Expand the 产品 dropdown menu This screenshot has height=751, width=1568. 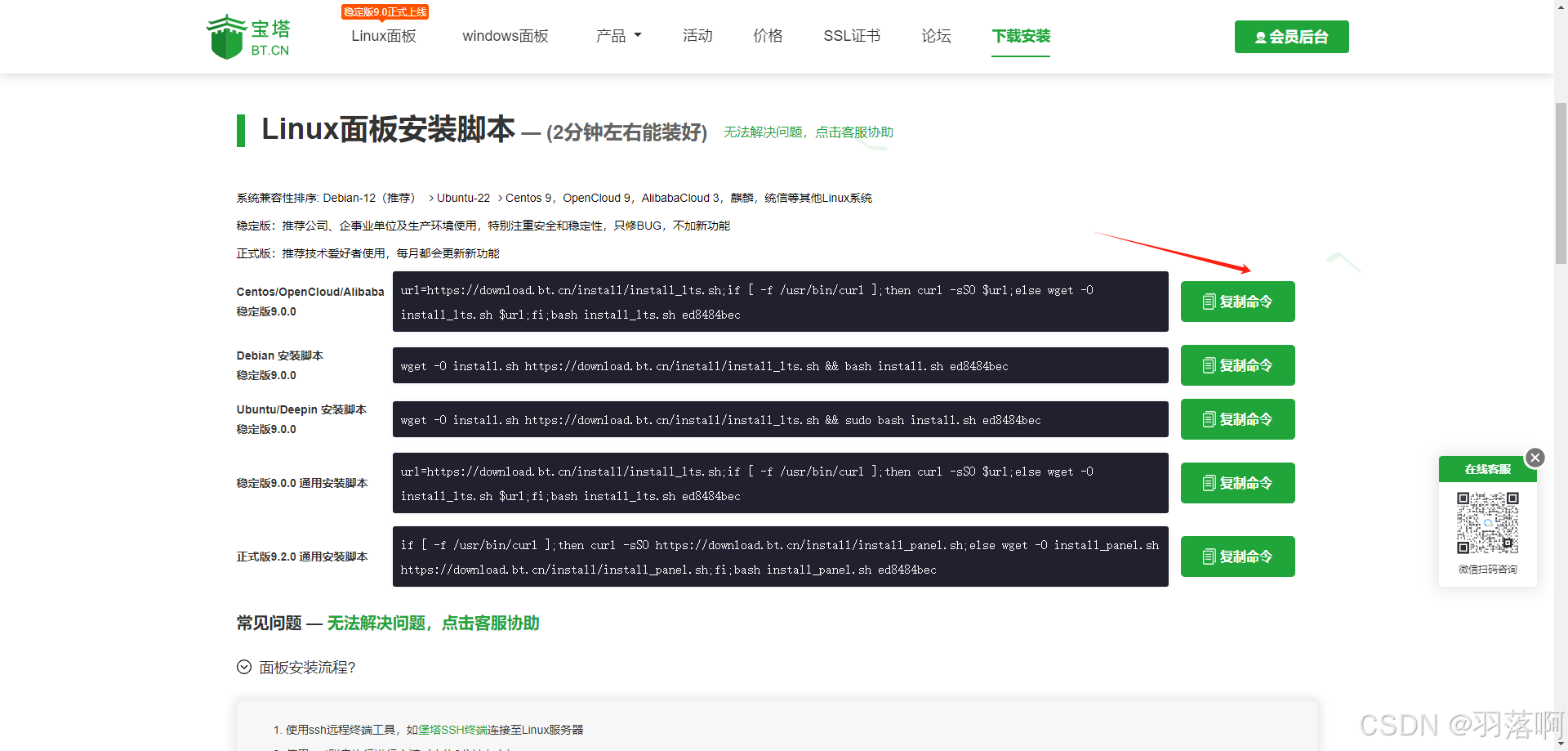(x=618, y=36)
